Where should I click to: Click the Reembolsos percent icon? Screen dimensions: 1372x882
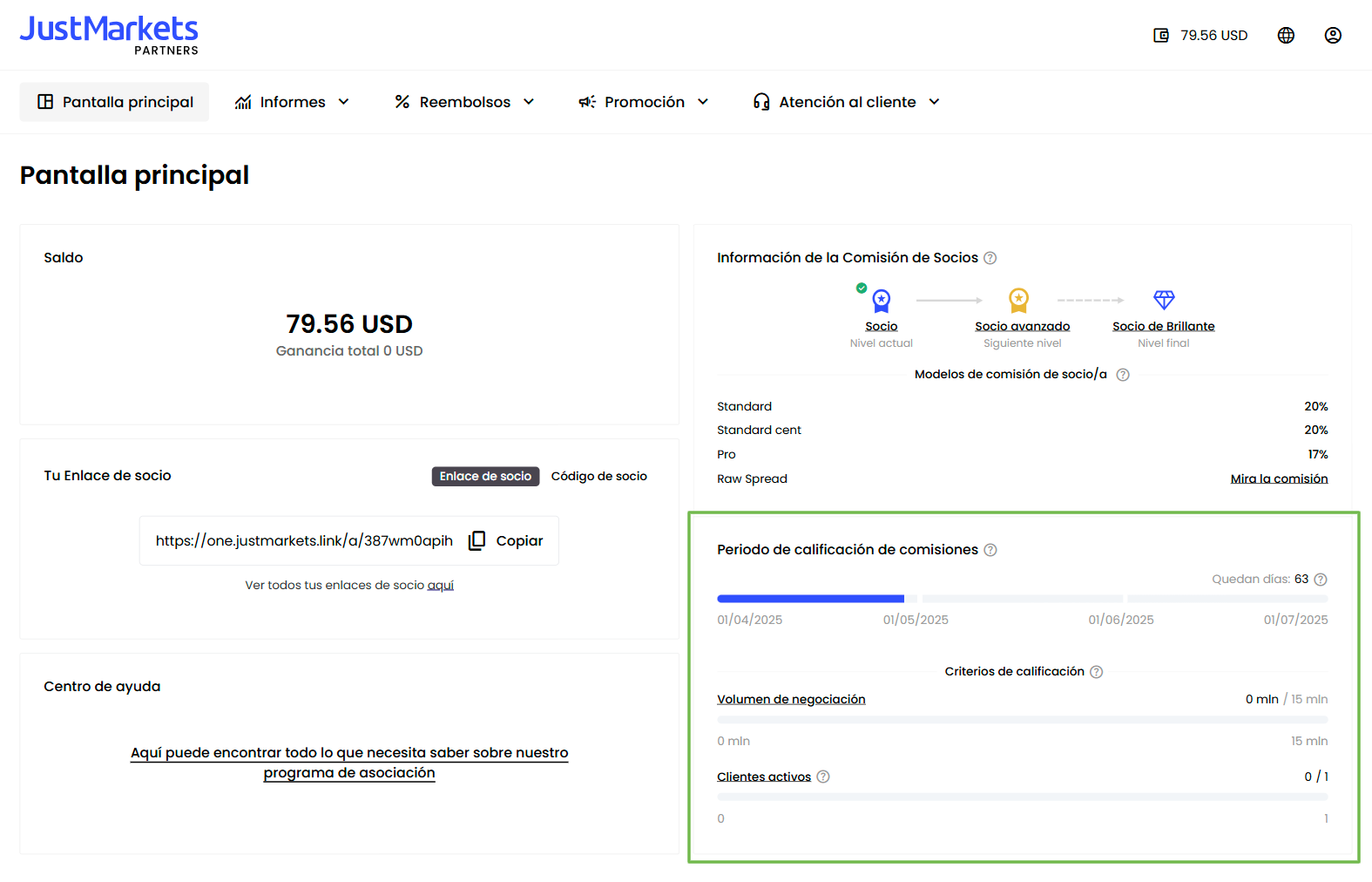402,102
